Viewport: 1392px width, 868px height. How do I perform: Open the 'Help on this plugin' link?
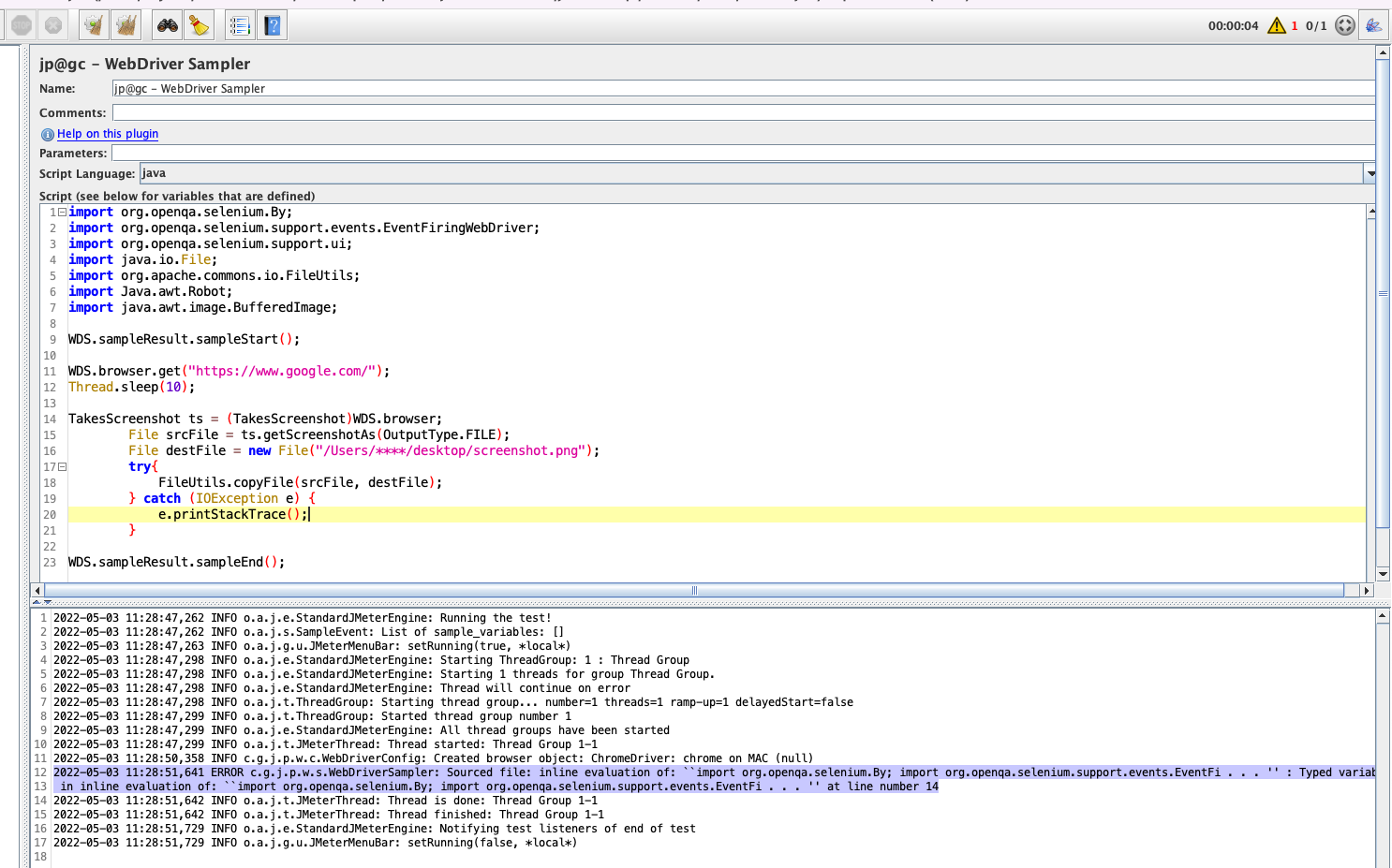pyautogui.click(x=108, y=134)
